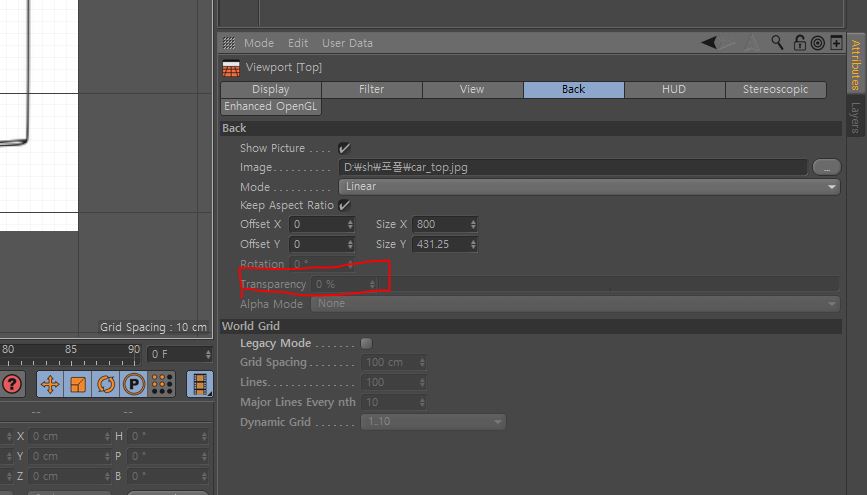Enable the Position move key icon

(49, 384)
